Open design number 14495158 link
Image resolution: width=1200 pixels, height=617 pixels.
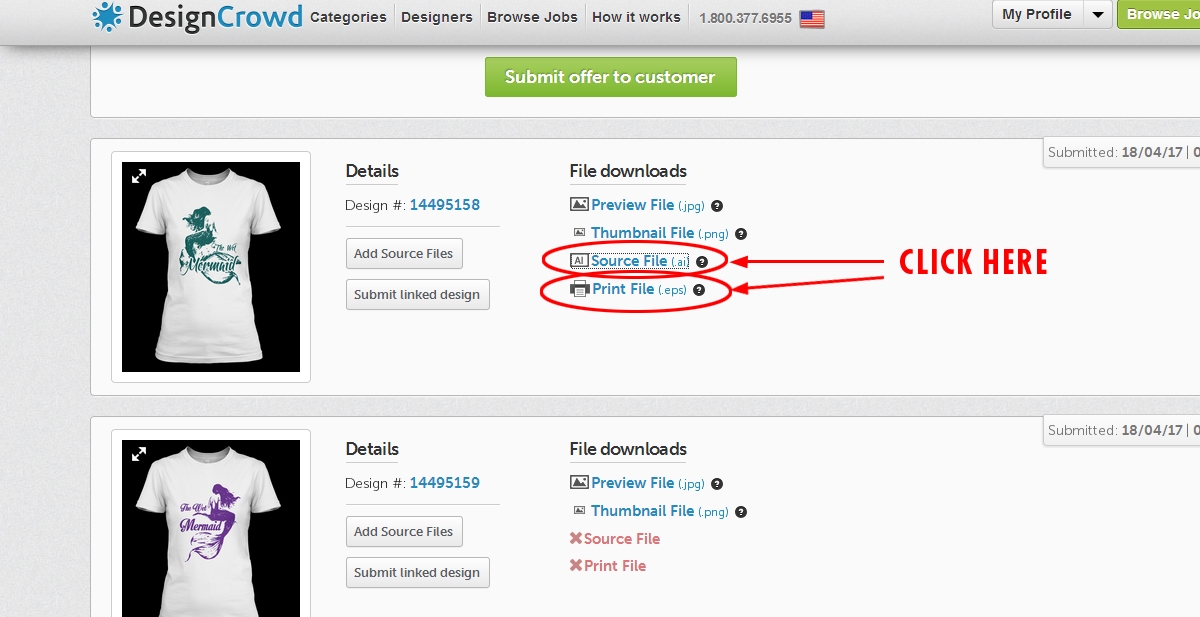point(445,205)
